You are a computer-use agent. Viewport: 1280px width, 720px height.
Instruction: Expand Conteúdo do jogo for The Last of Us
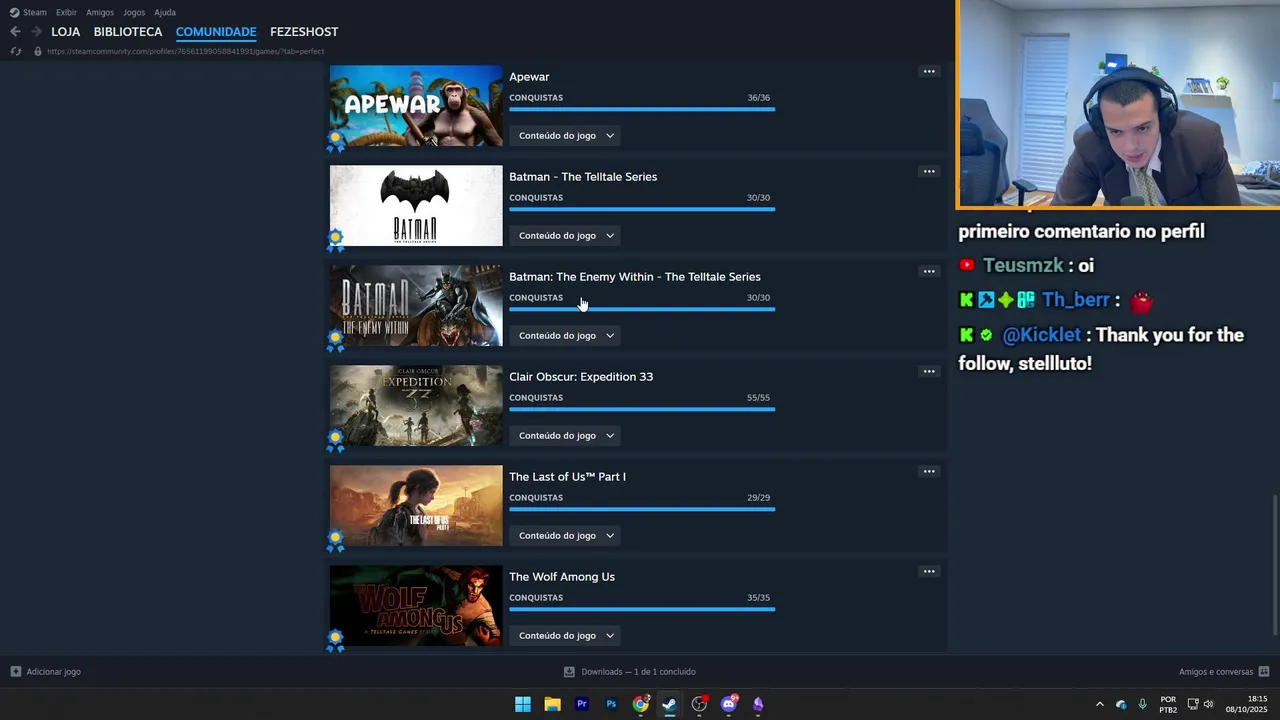point(565,536)
